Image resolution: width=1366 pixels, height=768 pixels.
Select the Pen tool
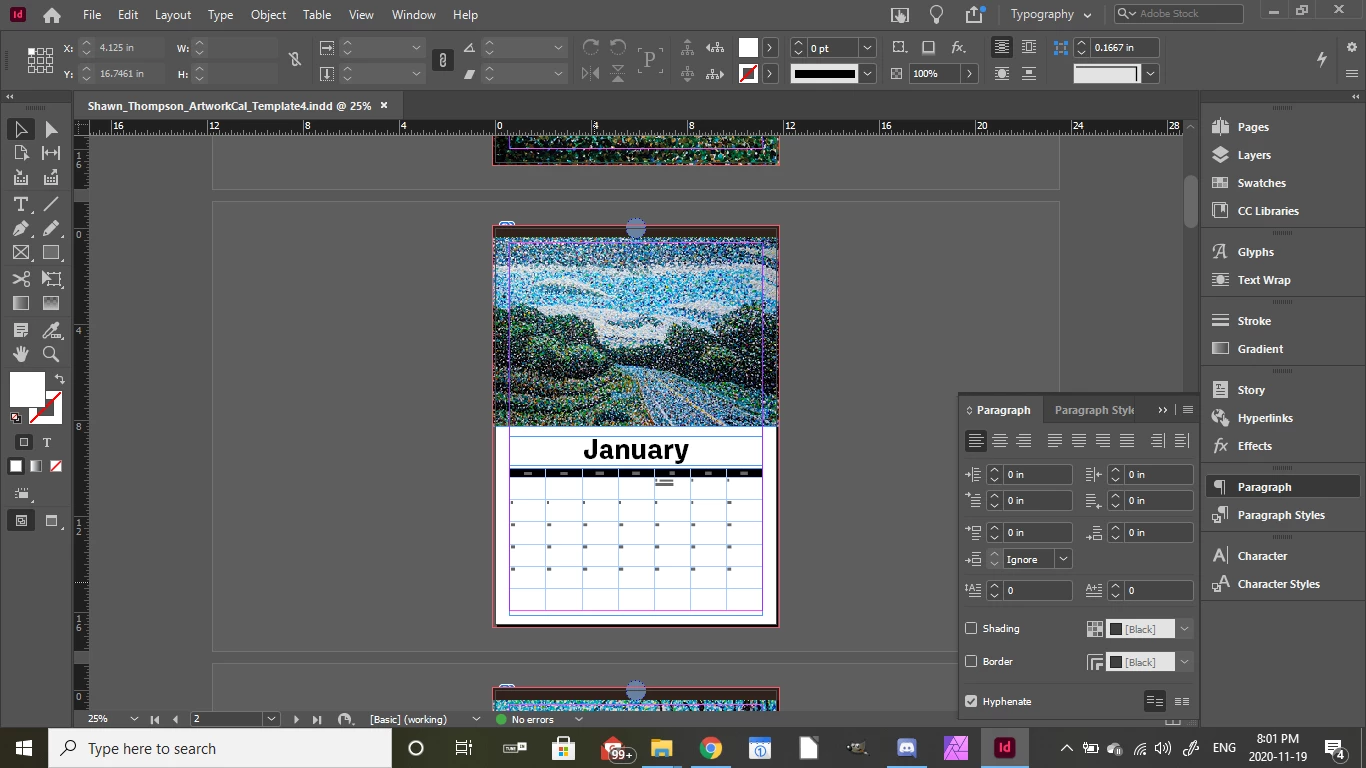(x=20, y=229)
